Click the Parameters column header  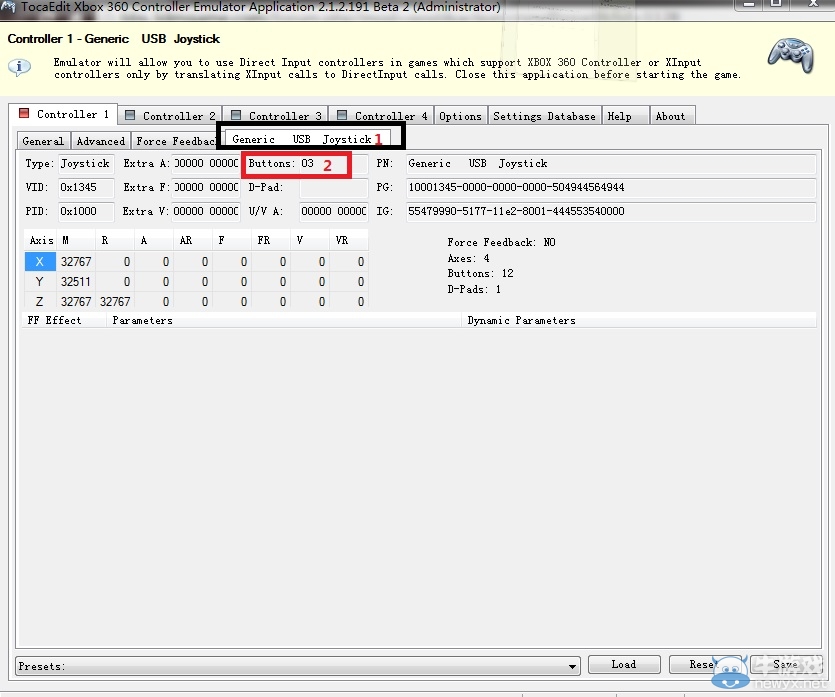pyautogui.click(x=284, y=320)
